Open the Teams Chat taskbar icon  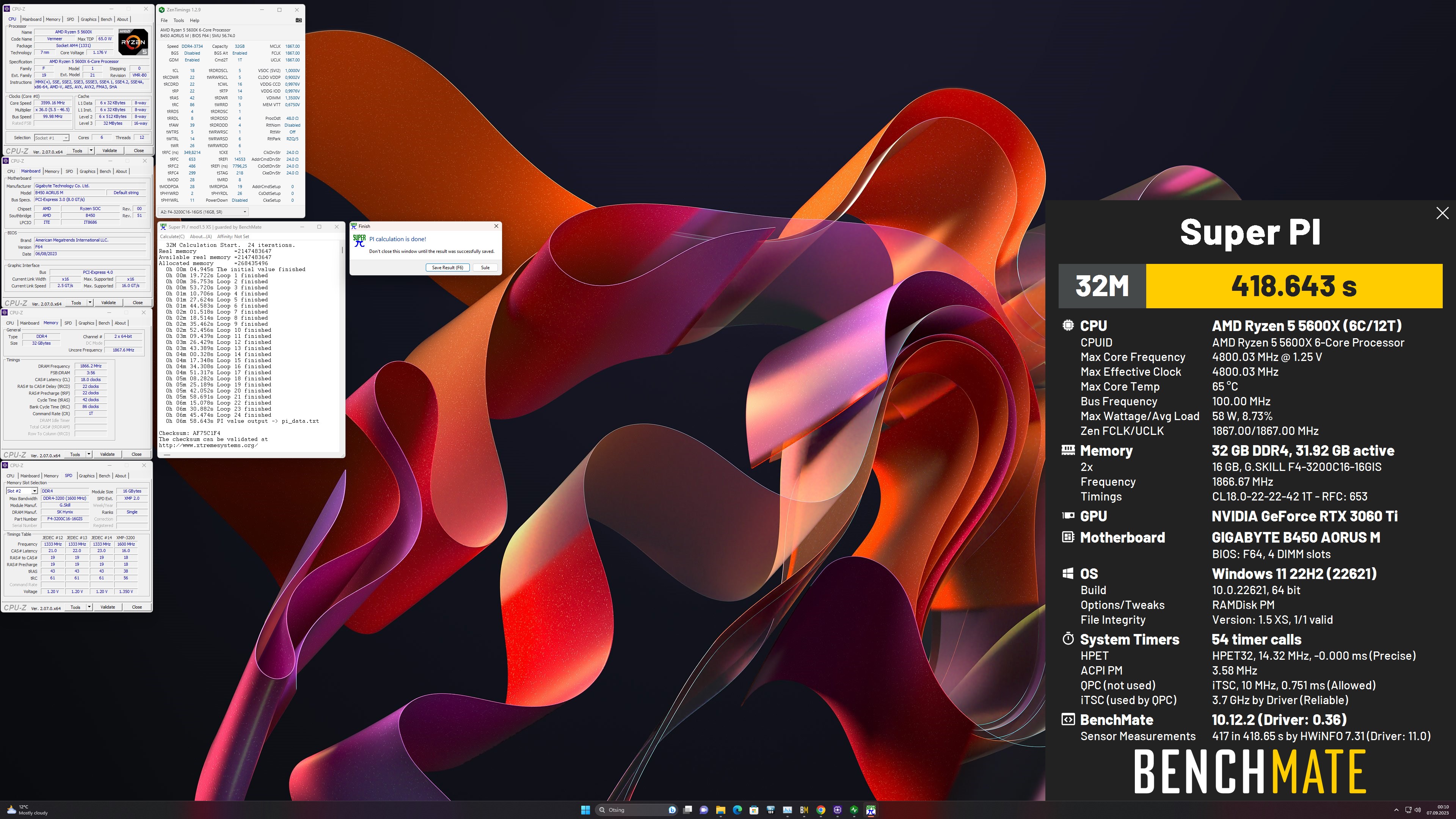704,810
